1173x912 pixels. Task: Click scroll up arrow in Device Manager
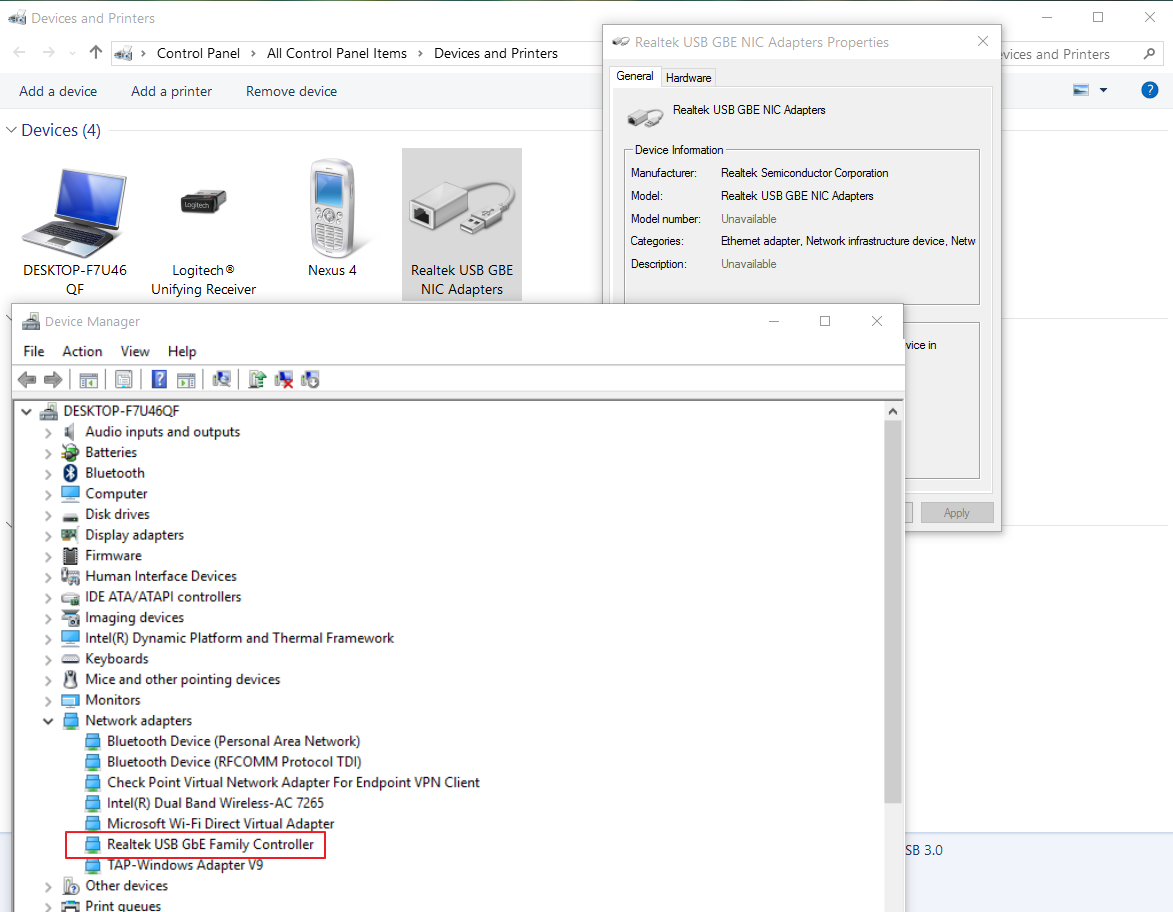(892, 411)
